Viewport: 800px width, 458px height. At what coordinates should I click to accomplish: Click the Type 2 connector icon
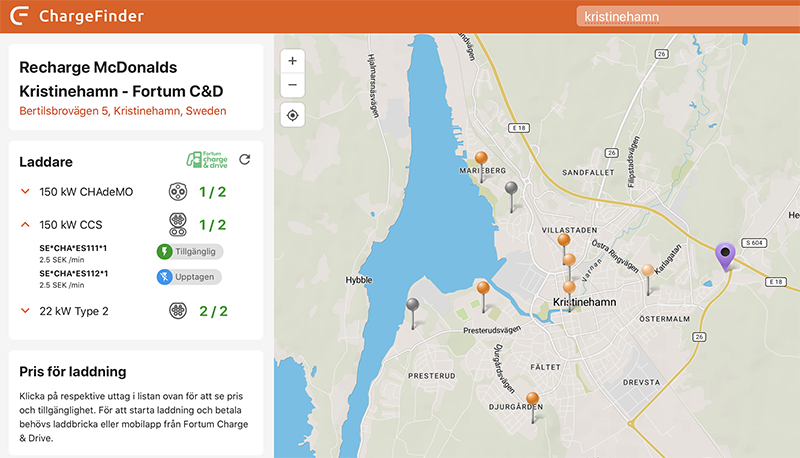(178, 311)
